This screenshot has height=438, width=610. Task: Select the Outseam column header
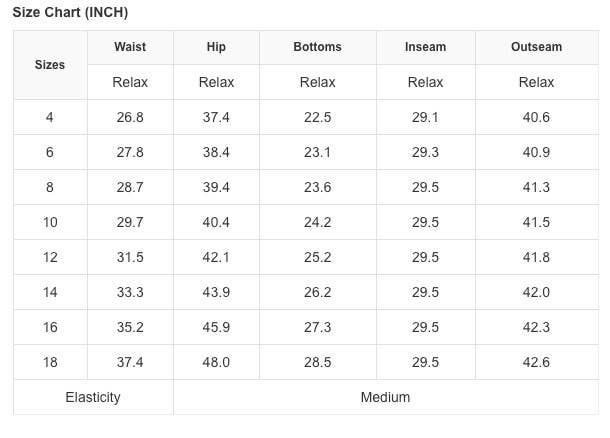(536, 47)
